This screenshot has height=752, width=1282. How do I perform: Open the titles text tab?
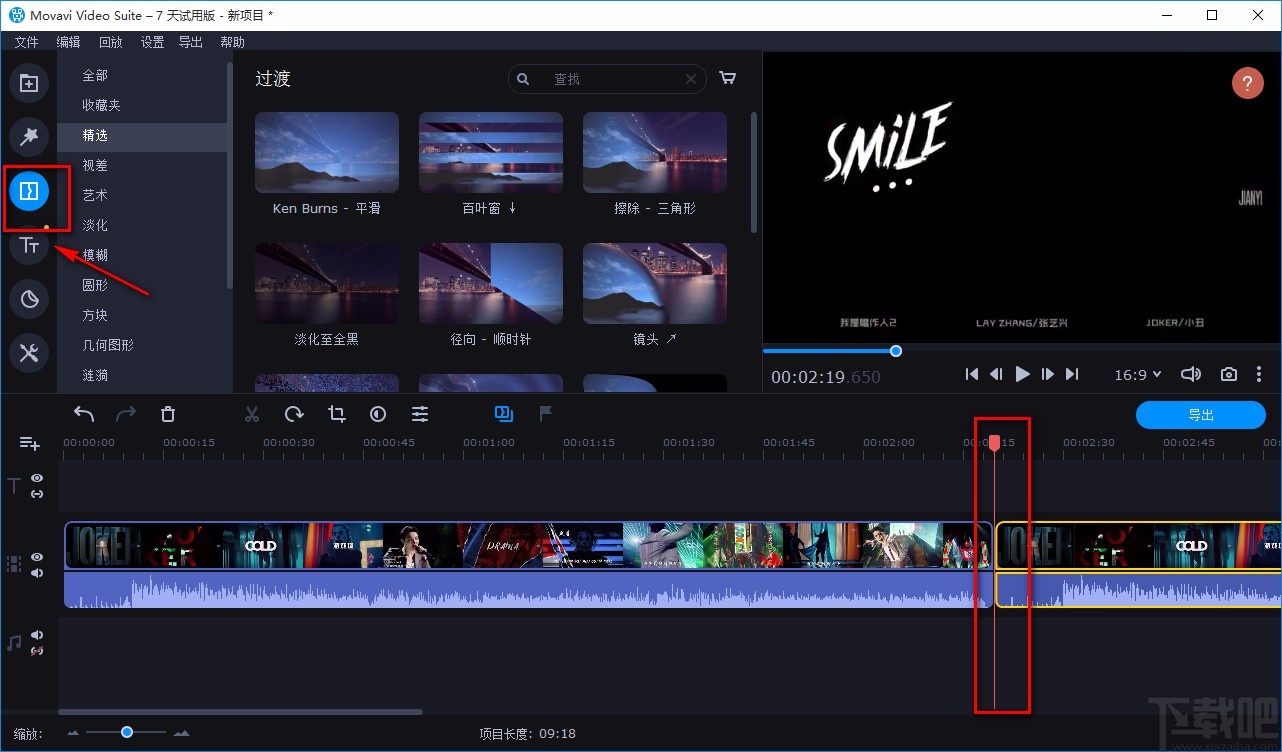click(x=29, y=245)
